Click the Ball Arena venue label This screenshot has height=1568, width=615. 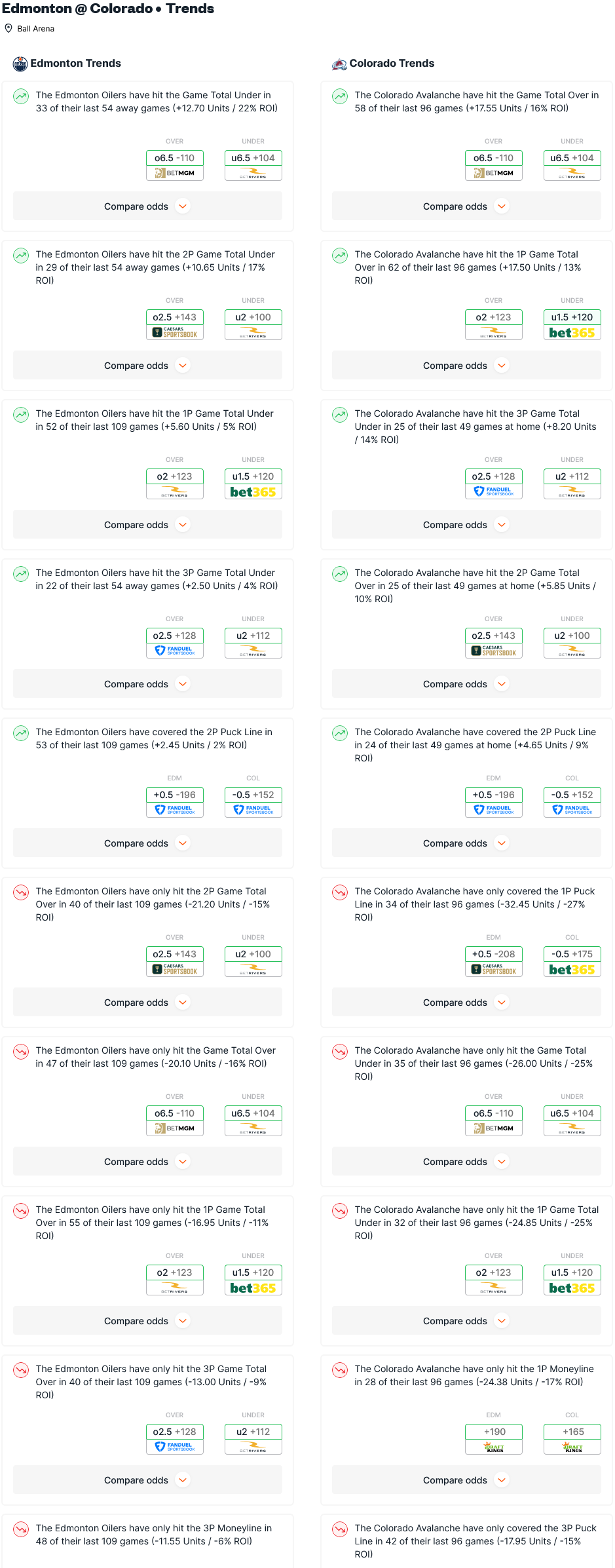[35, 29]
